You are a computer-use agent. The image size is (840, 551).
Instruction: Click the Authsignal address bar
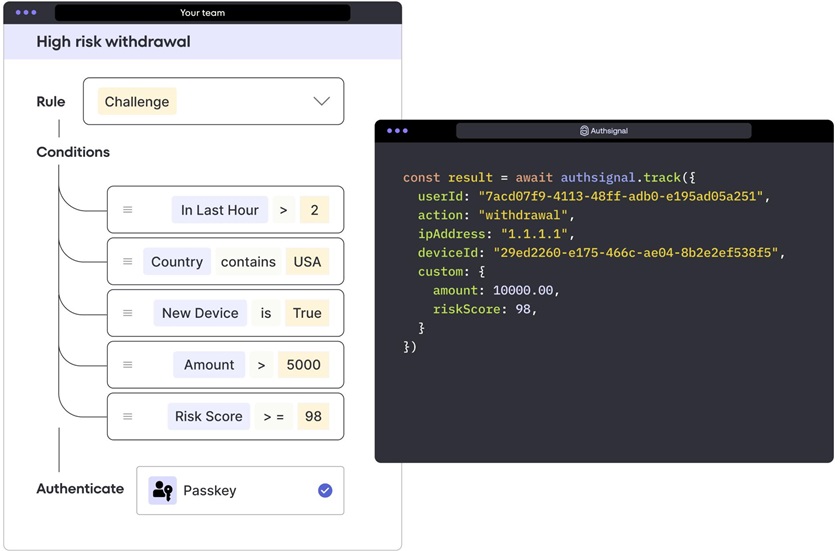click(x=604, y=131)
